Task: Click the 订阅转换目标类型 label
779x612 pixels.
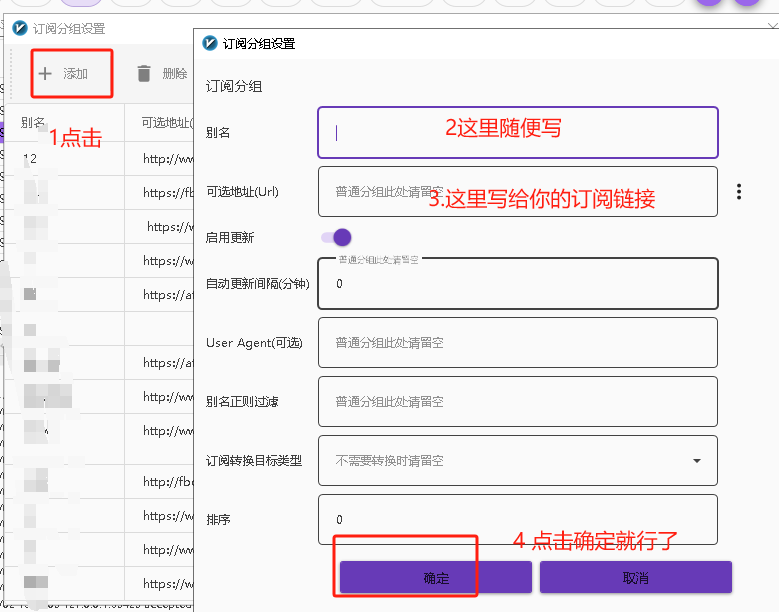Action: pyautogui.click(x=254, y=461)
